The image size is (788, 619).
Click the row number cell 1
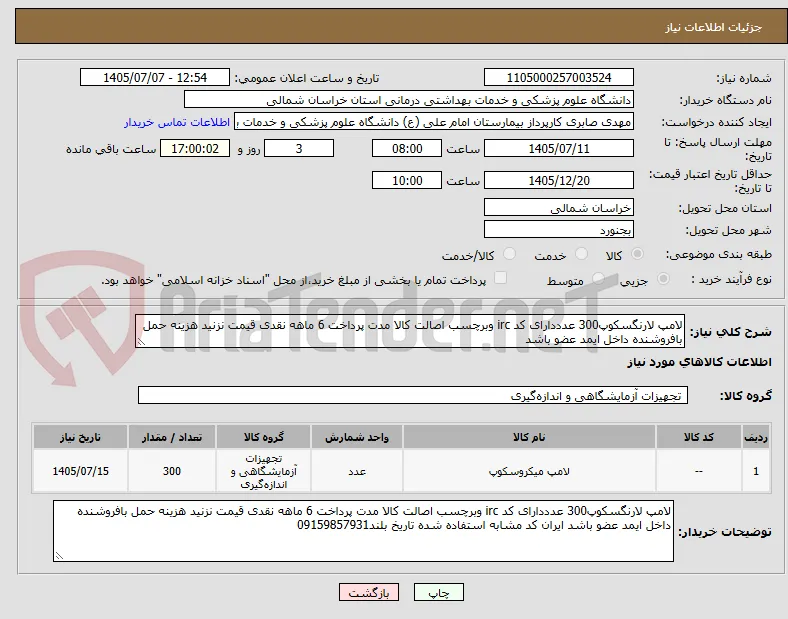click(756, 471)
